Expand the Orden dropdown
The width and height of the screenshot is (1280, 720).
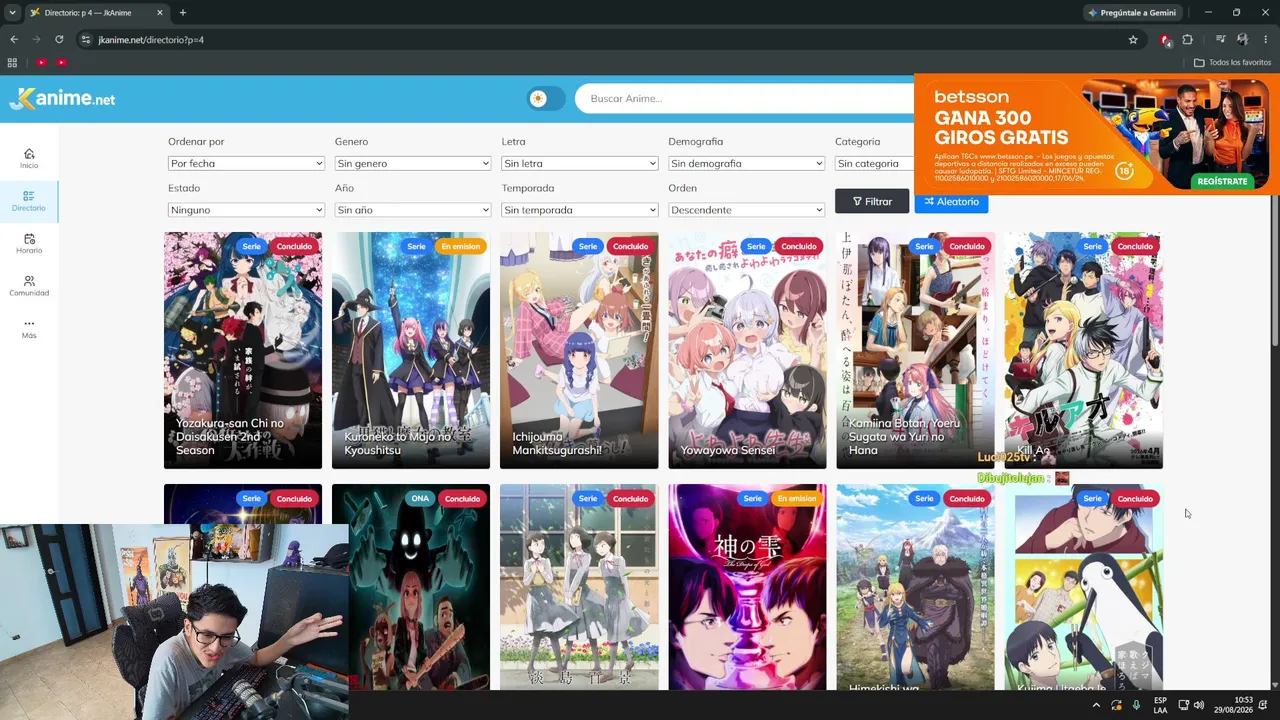click(747, 210)
